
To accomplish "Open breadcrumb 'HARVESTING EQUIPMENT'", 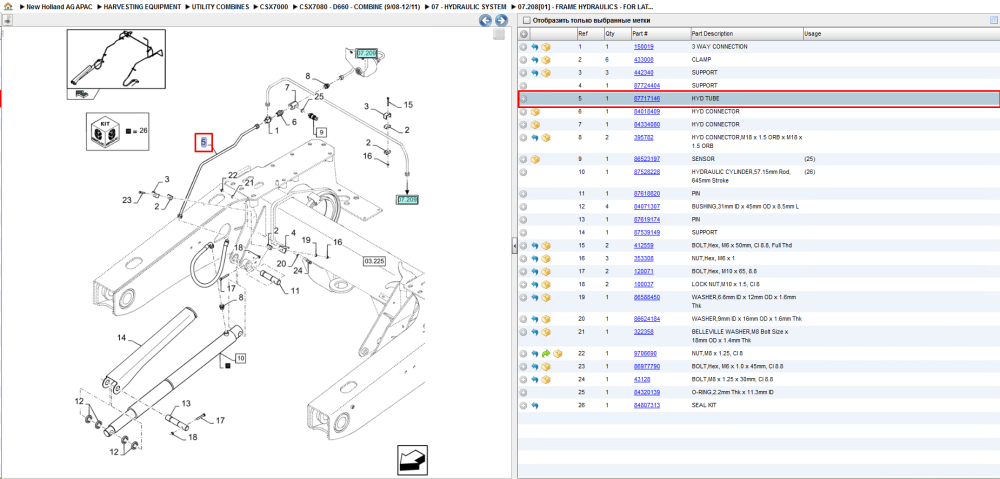I will coord(143,6).
